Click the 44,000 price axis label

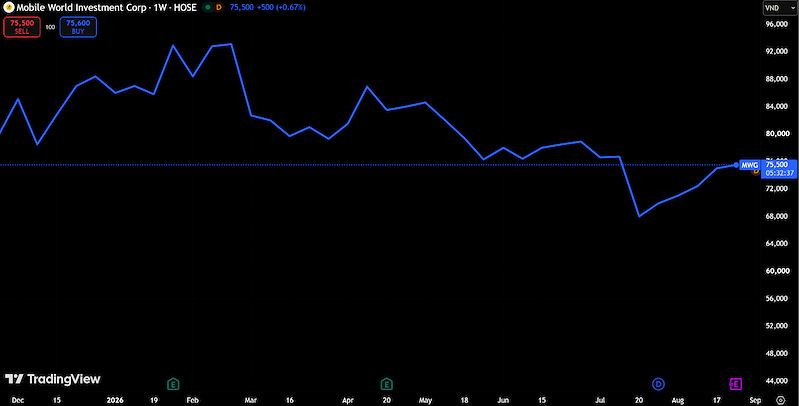(776, 381)
